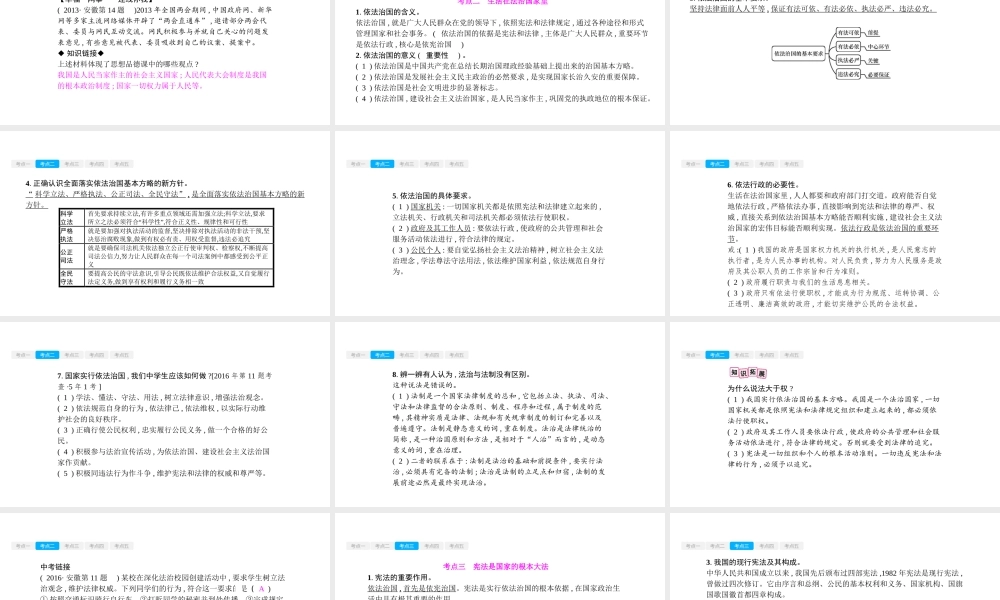1000x600 pixels.
Task: Select 考点一 tab on slide 4 新方针
Action: point(22,164)
